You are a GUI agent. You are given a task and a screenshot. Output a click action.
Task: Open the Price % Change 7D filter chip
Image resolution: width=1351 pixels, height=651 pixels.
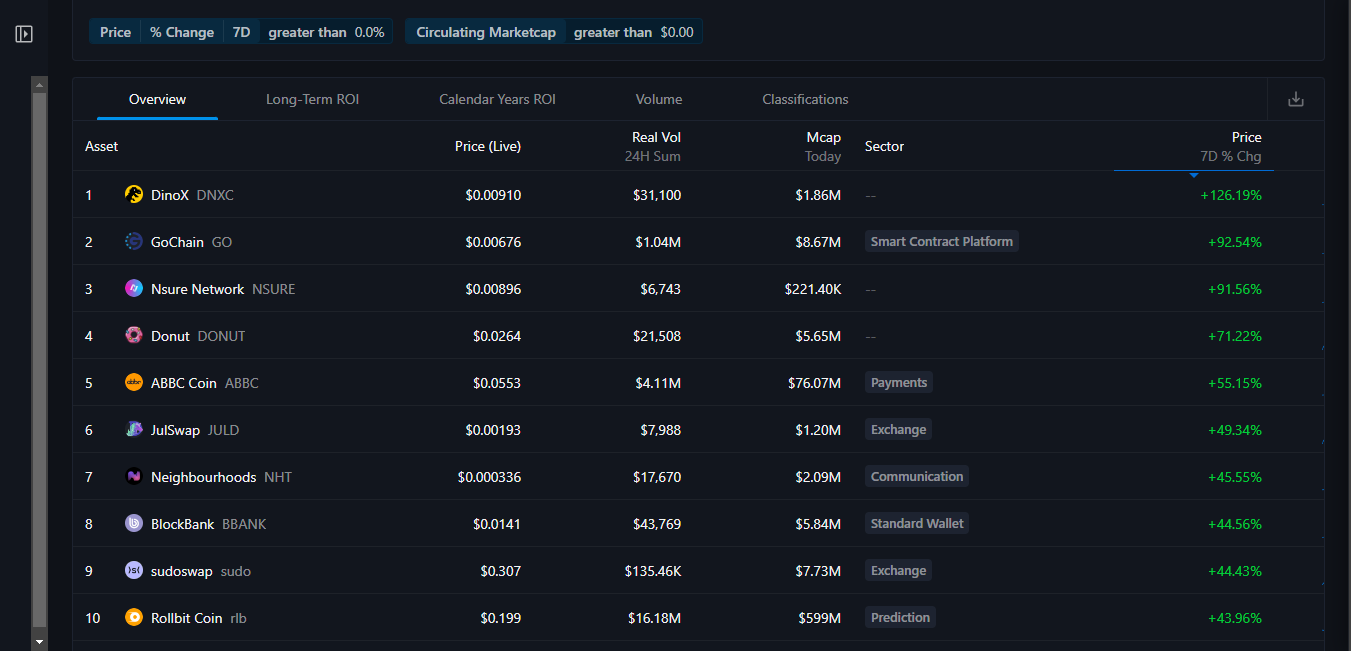(x=241, y=32)
